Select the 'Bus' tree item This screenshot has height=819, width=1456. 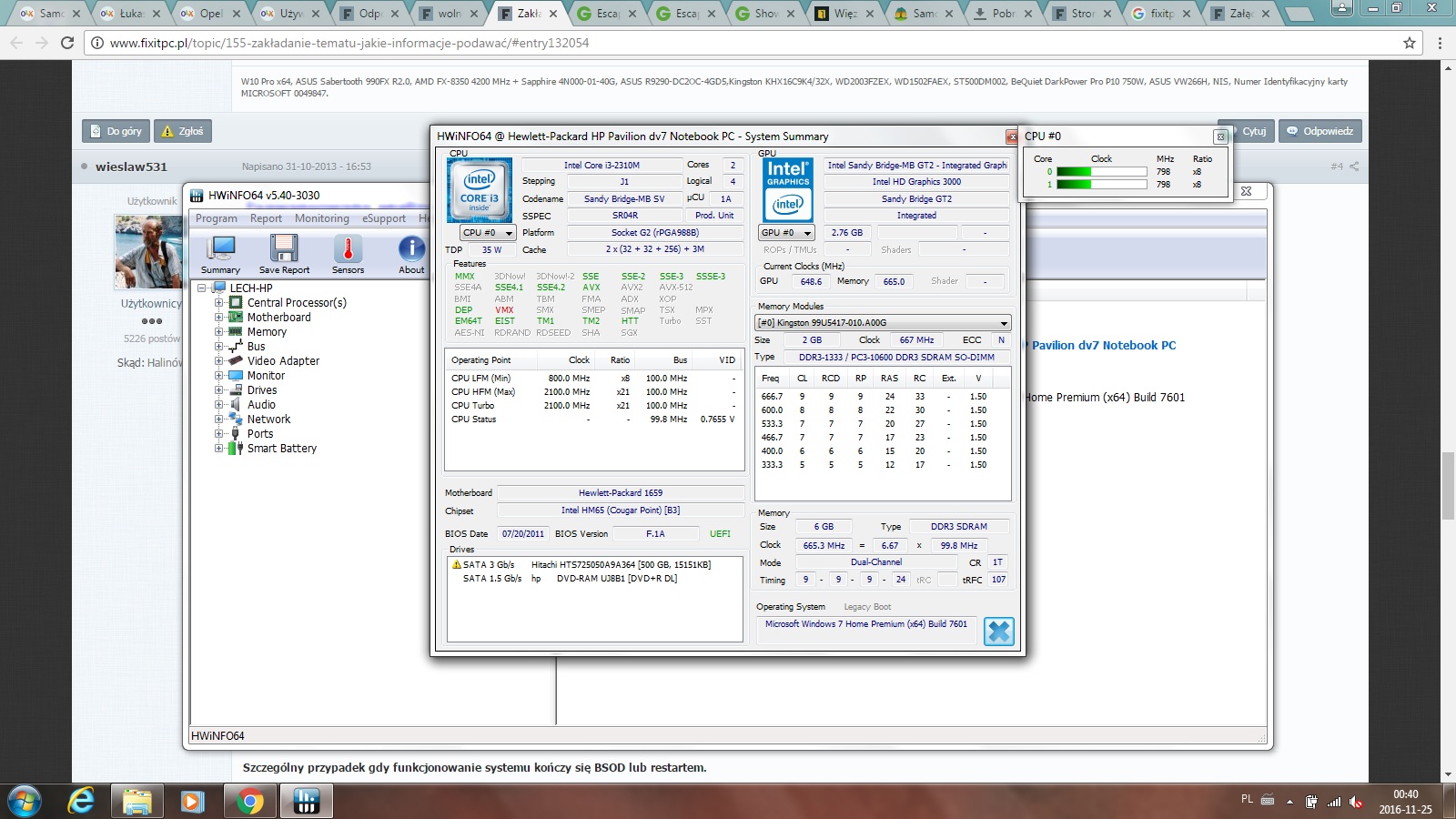tap(256, 347)
